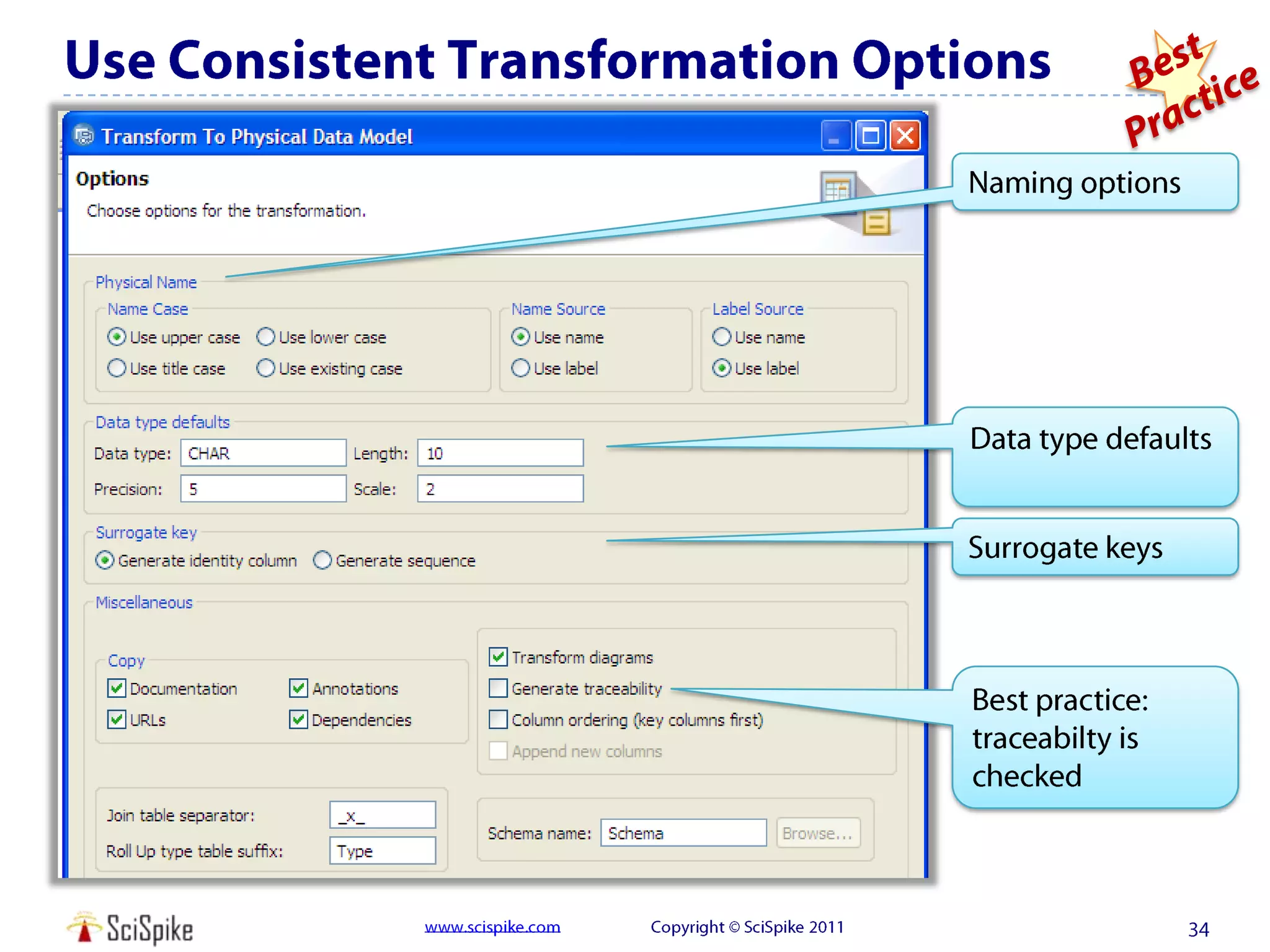Select Use lower case option

(266, 337)
